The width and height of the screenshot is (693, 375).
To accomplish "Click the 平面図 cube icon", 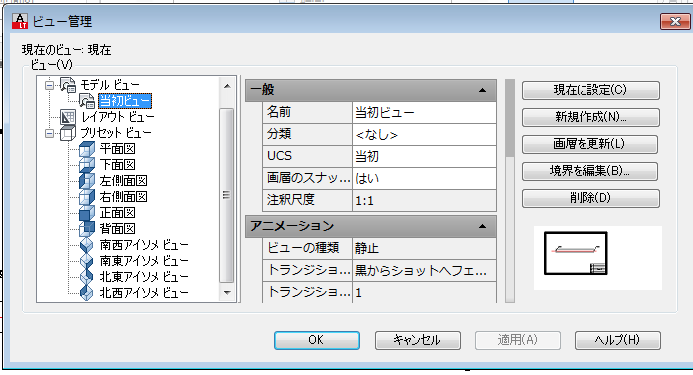I will click(x=87, y=149).
